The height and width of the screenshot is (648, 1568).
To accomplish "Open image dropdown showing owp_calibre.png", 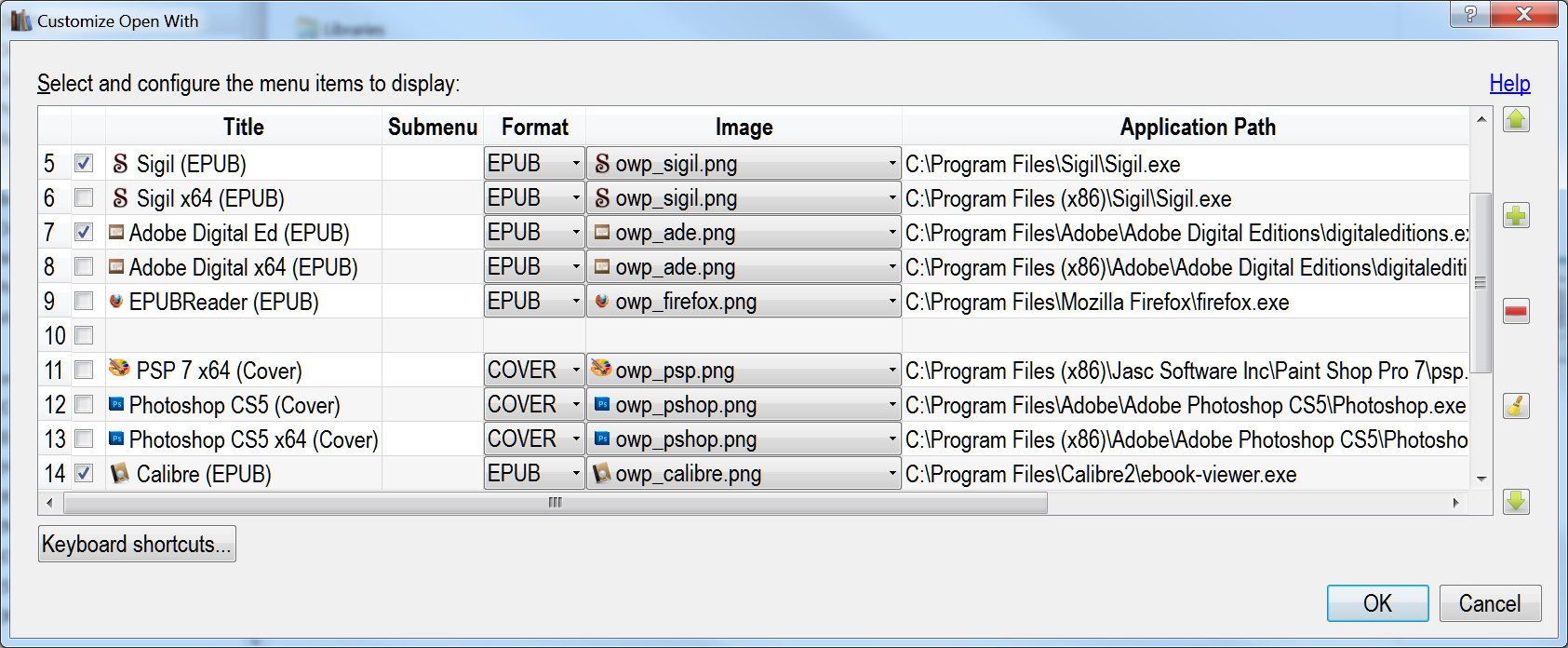I will pos(891,474).
